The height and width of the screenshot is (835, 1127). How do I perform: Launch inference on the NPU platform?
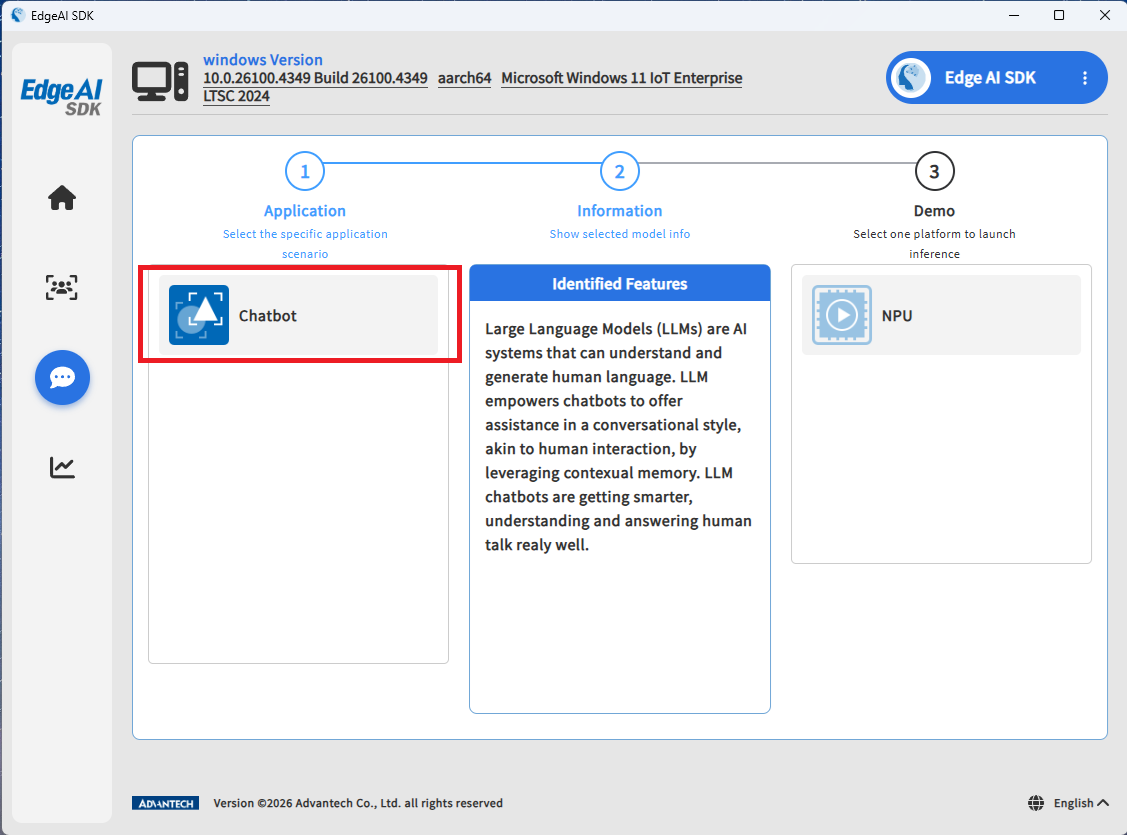(941, 315)
